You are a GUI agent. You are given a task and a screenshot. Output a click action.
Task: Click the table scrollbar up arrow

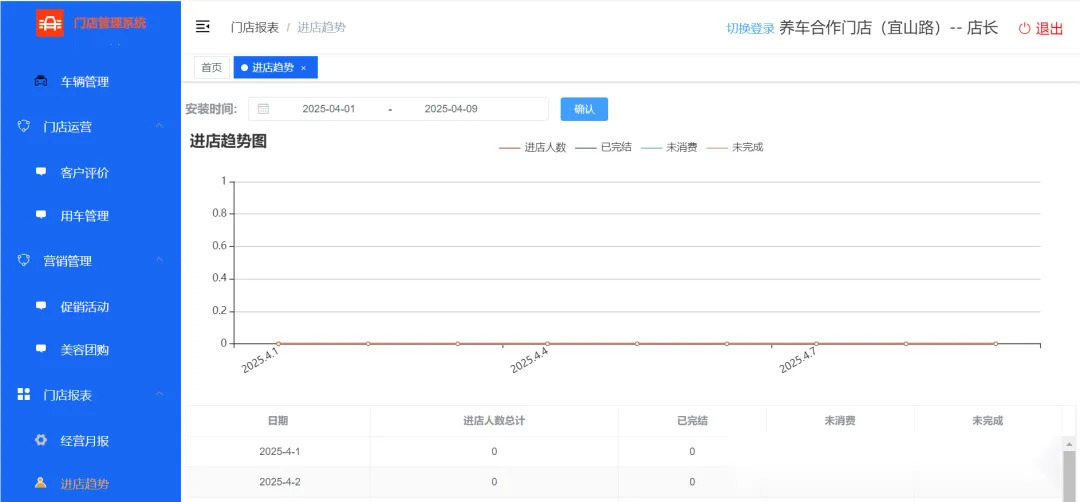1069,443
